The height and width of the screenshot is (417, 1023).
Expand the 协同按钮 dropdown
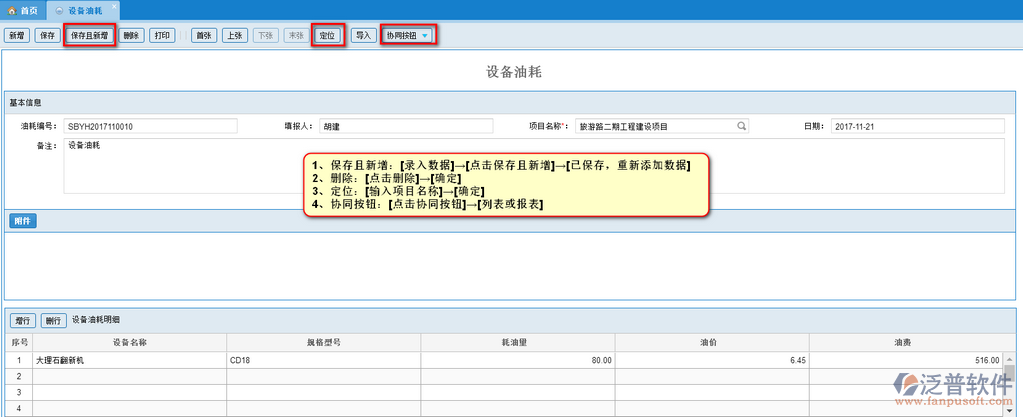coord(408,35)
